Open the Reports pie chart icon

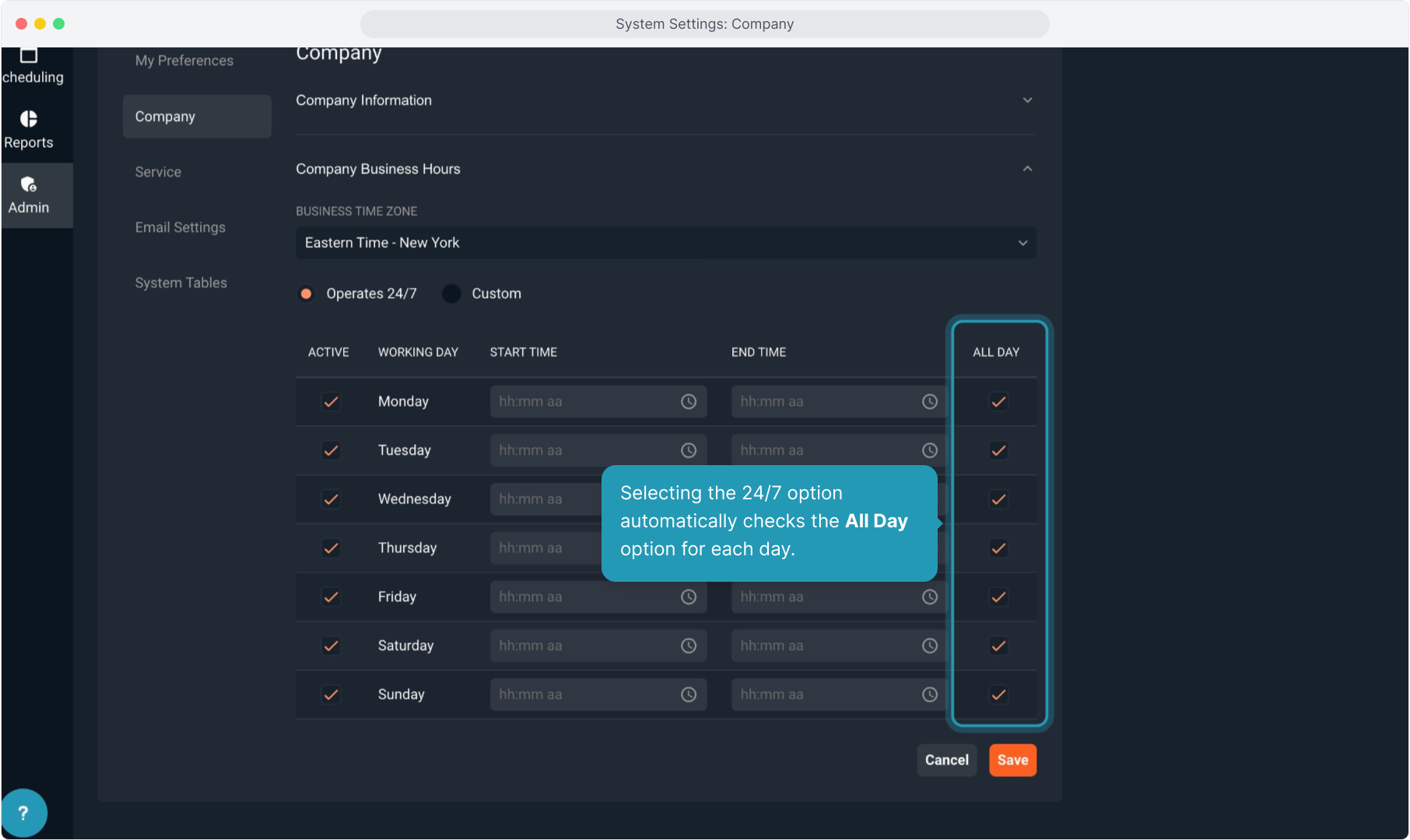click(29, 119)
